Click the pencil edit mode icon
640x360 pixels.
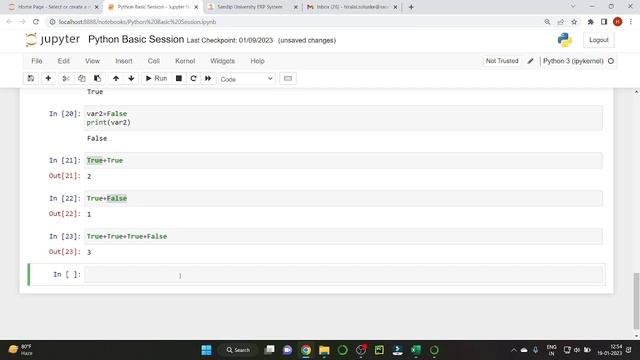click(x=530, y=61)
